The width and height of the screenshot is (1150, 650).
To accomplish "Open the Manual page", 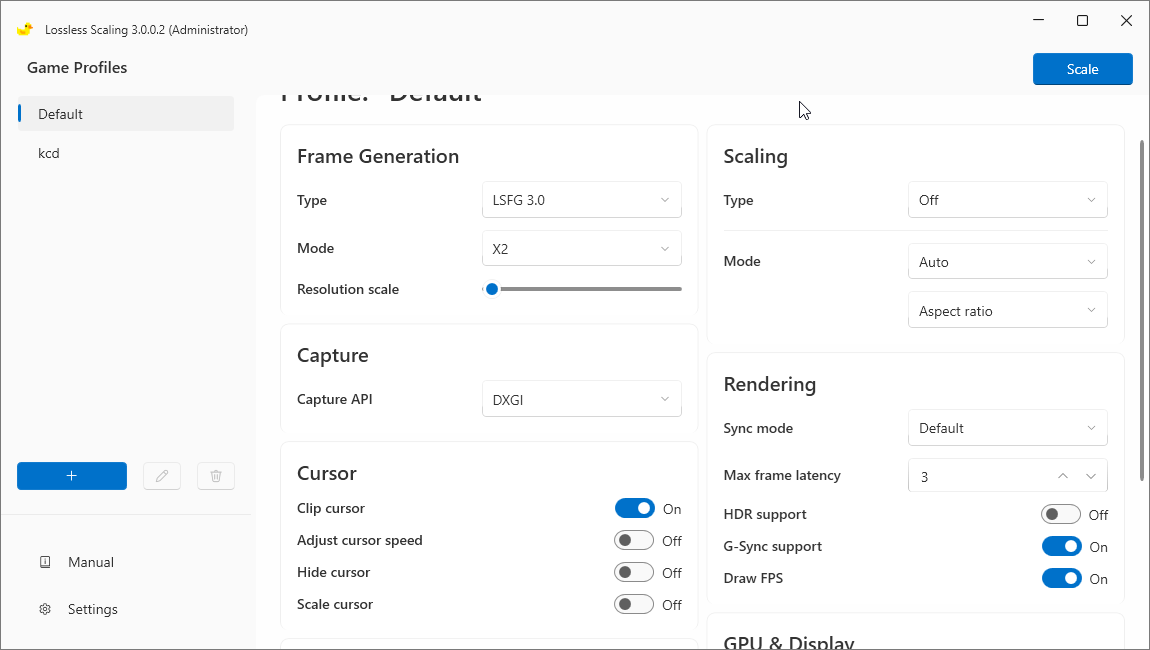I will point(91,562).
